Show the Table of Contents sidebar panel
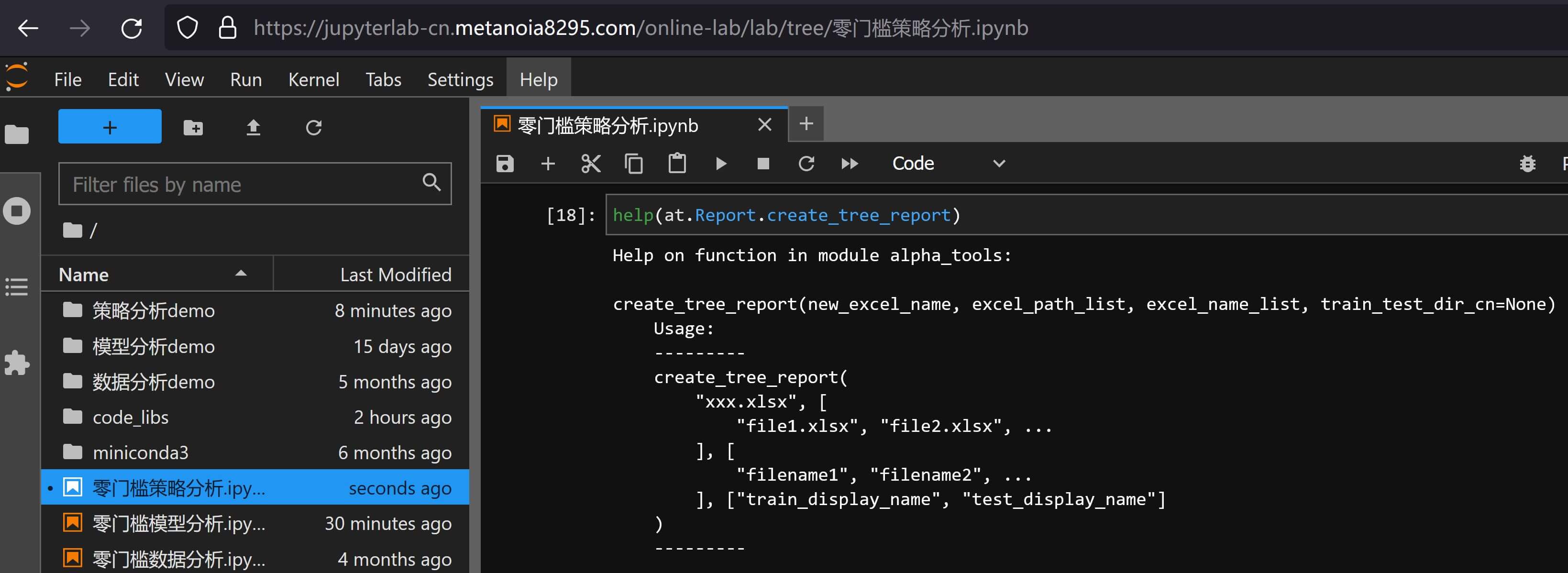The image size is (1568, 573). coord(17,287)
